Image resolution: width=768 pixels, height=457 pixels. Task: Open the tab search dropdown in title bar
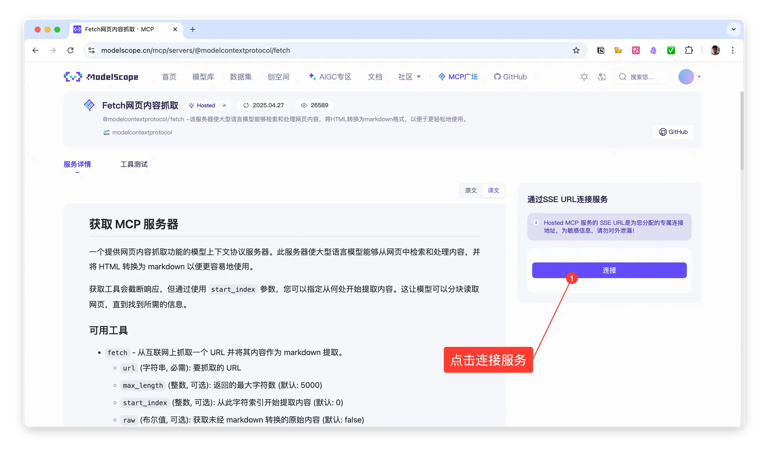coord(733,29)
